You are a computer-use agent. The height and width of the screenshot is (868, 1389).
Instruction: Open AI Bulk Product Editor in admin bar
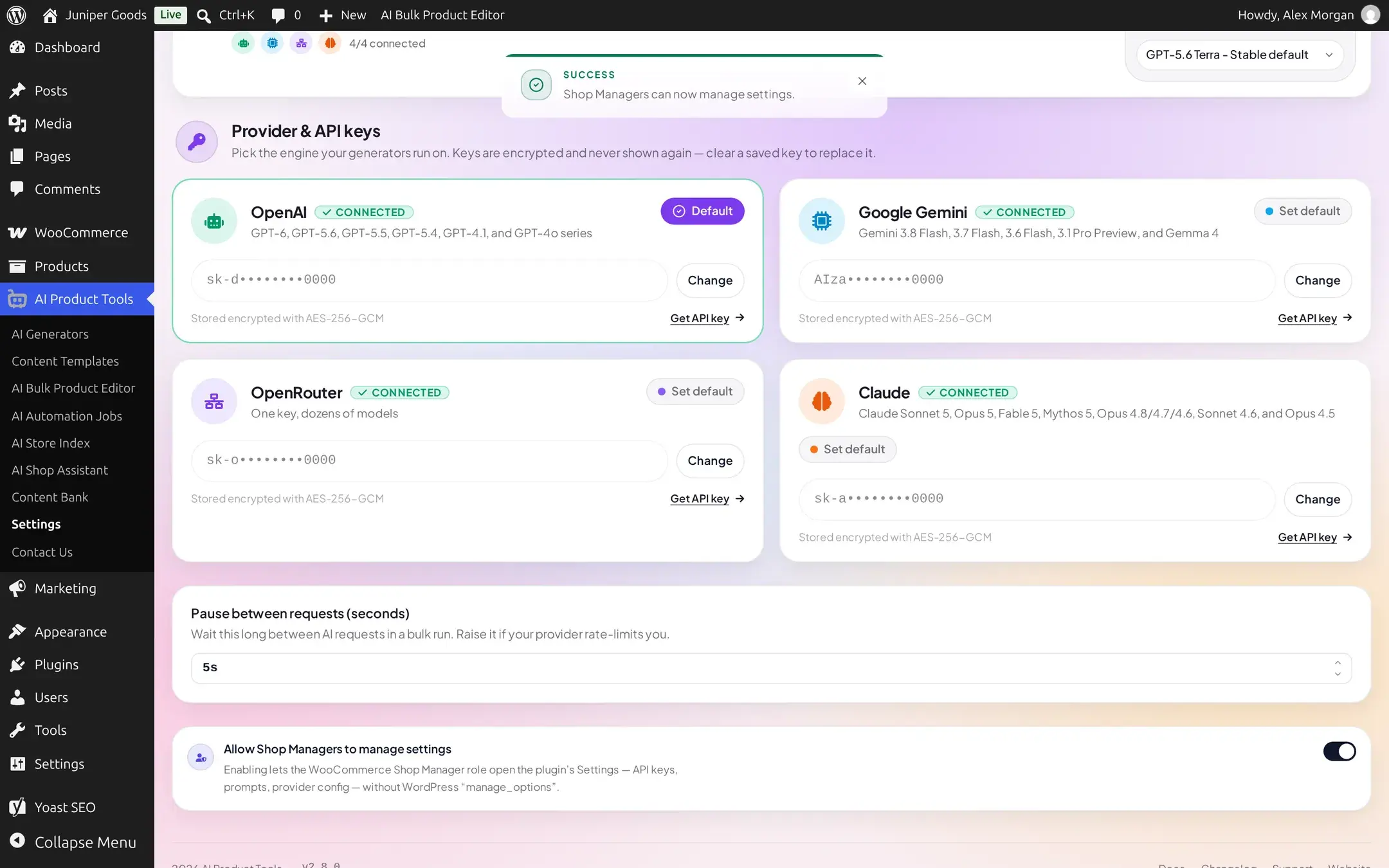[442, 15]
